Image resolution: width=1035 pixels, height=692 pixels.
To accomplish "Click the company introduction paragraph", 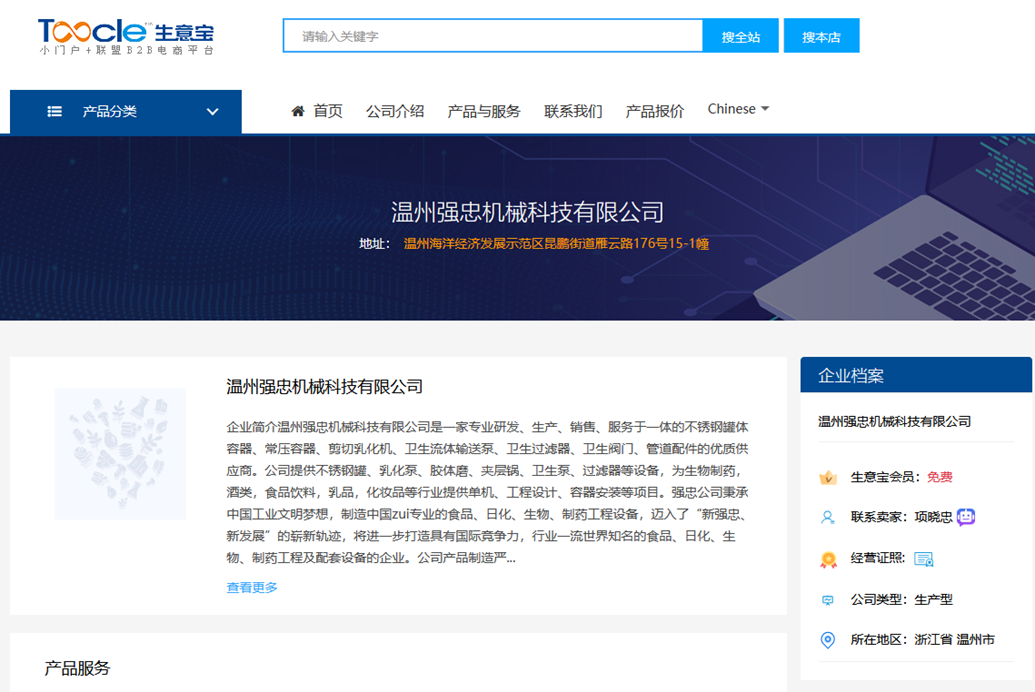I will pos(487,492).
